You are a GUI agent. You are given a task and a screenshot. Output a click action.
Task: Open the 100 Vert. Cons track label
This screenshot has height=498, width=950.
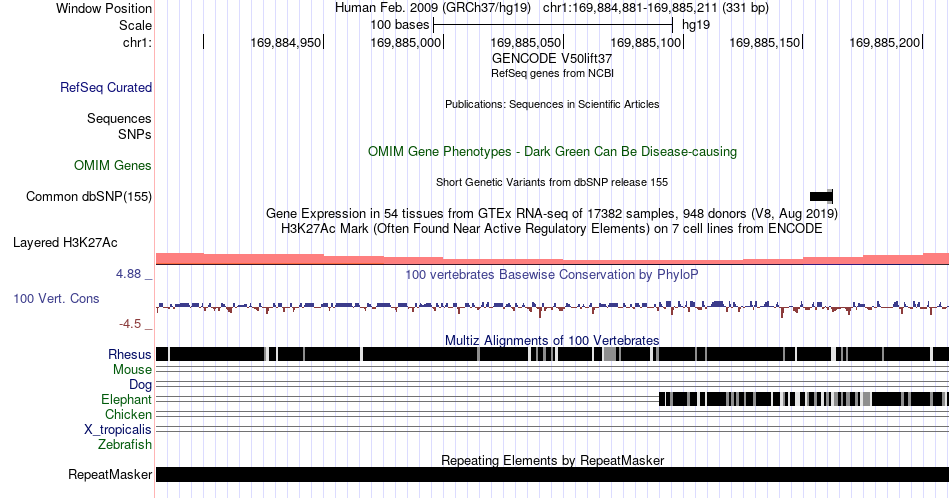[x=56, y=298]
